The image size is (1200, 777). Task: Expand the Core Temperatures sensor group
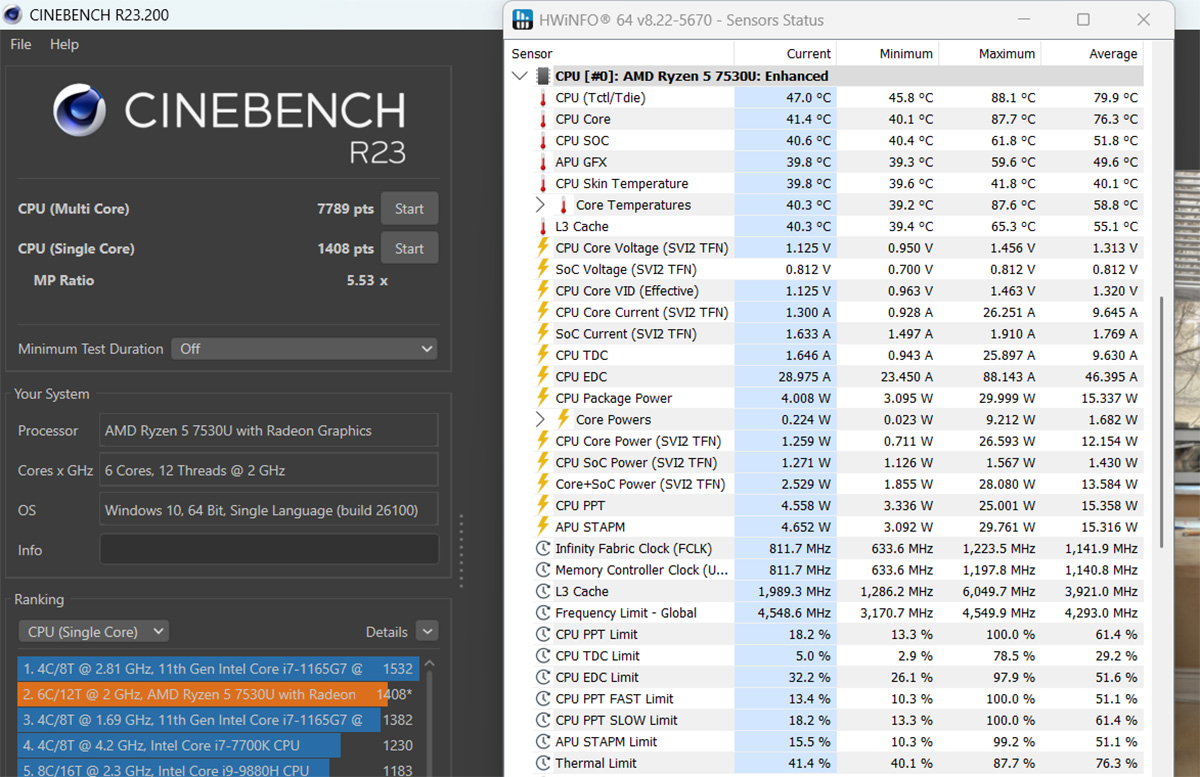click(541, 205)
